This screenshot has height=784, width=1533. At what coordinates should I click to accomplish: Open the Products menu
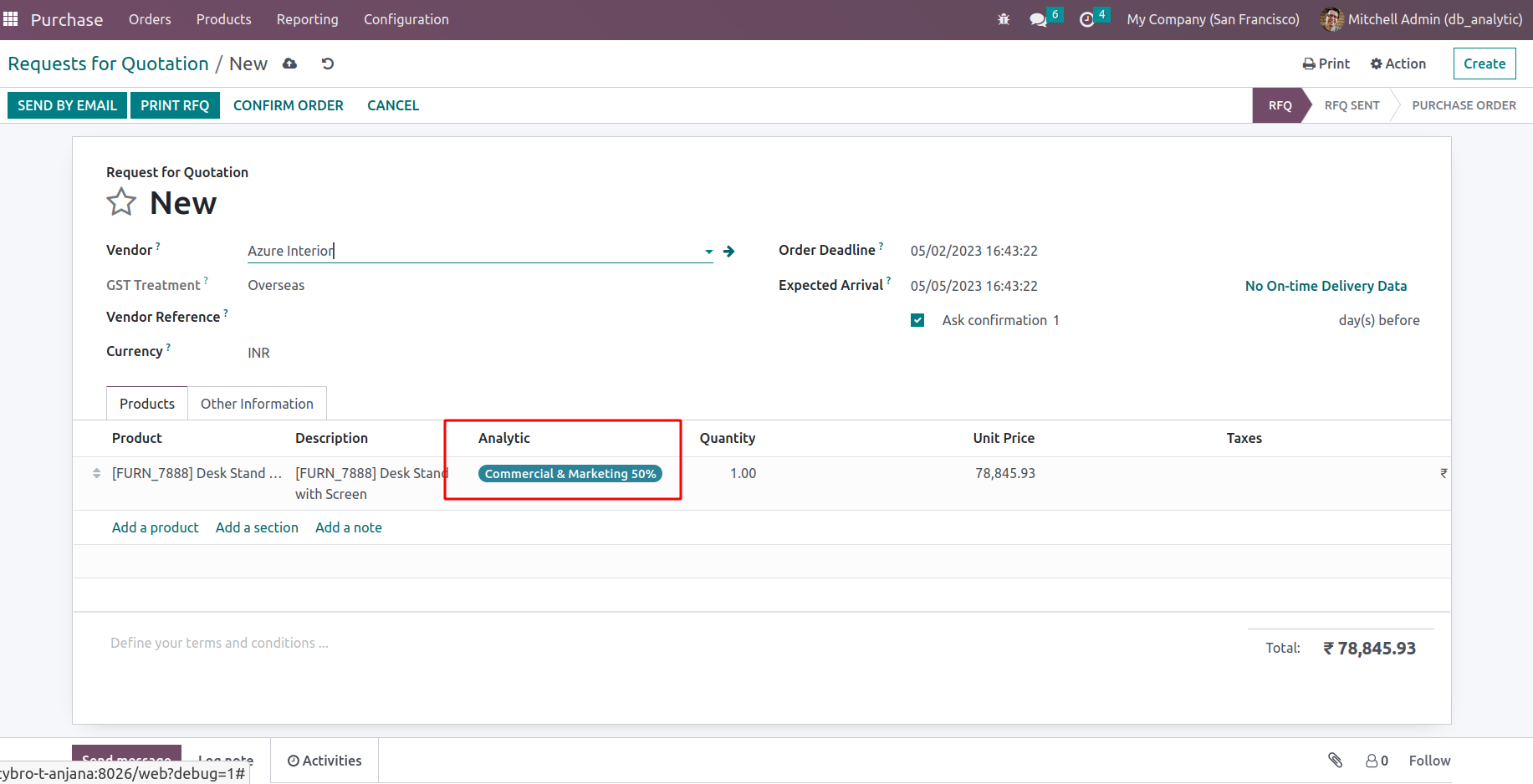tap(223, 19)
